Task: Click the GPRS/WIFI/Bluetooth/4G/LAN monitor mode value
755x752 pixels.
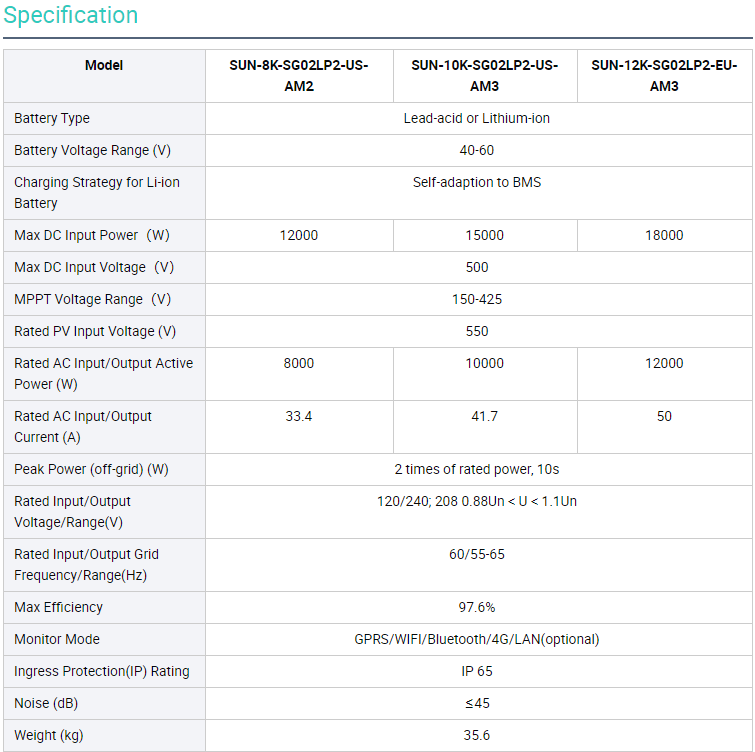Action: click(477, 639)
